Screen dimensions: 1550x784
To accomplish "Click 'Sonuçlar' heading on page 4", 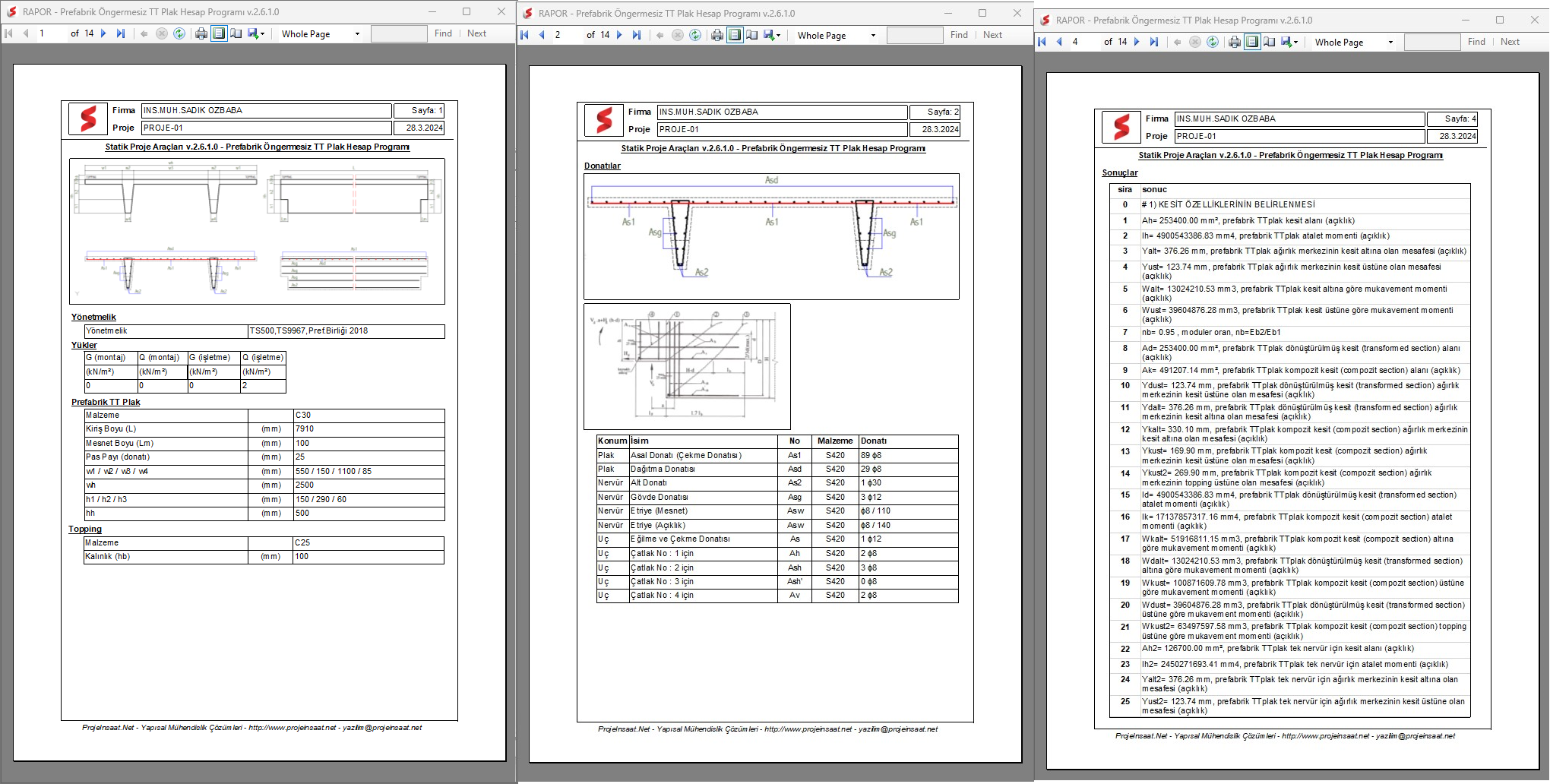I will [x=1119, y=172].
